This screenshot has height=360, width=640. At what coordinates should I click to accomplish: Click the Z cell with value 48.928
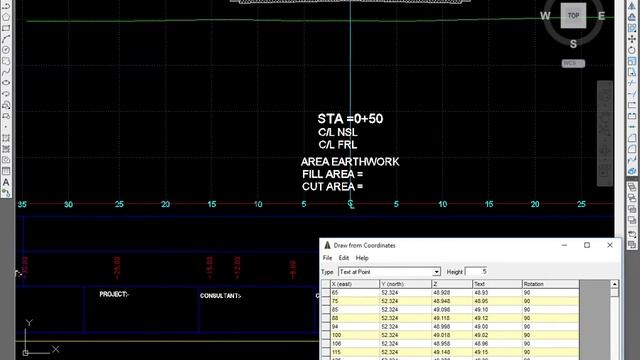[x=452, y=293]
